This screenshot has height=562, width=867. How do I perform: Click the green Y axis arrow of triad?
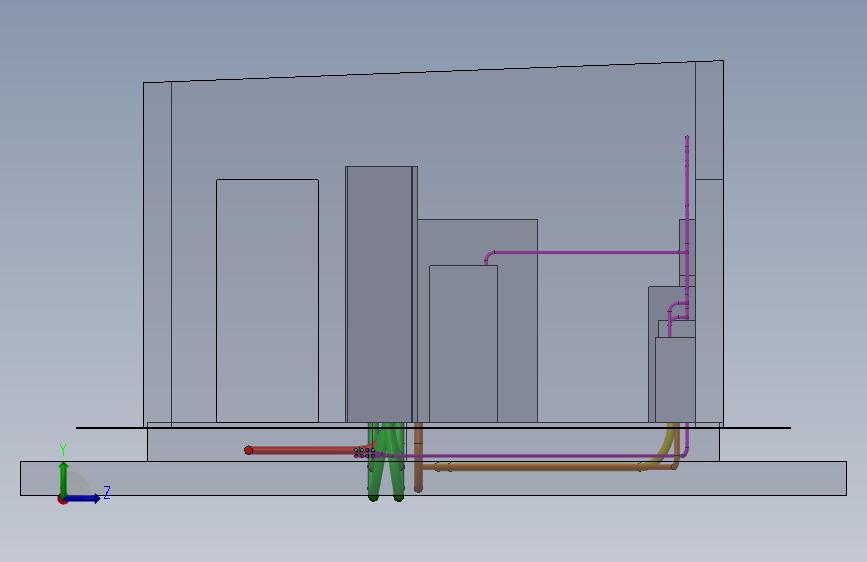[64, 480]
